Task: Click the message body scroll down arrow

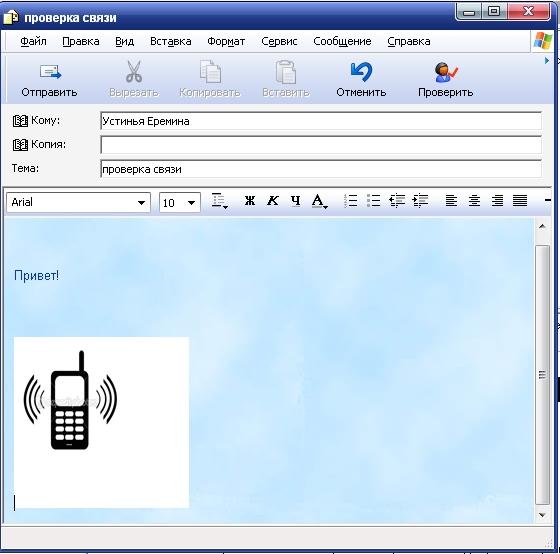Action: (x=542, y=515)
